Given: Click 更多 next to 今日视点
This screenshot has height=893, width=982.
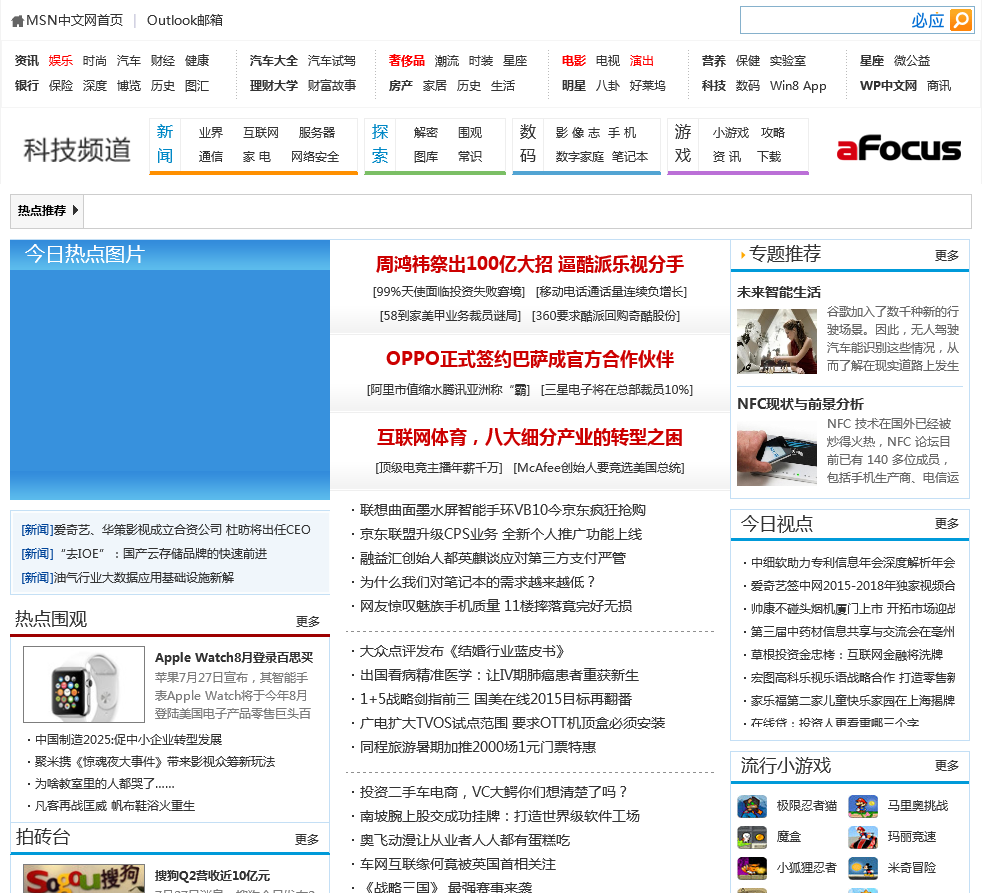Looking at the screenshot, I should pyautogui.click(x=946, y=524).
